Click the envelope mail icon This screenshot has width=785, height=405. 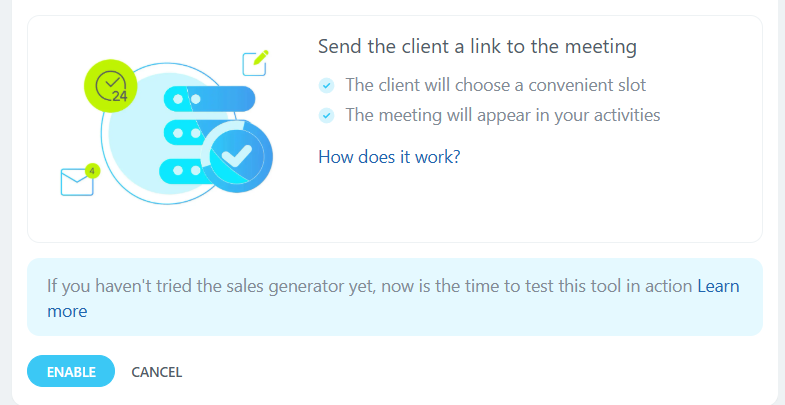pos(77,182)
